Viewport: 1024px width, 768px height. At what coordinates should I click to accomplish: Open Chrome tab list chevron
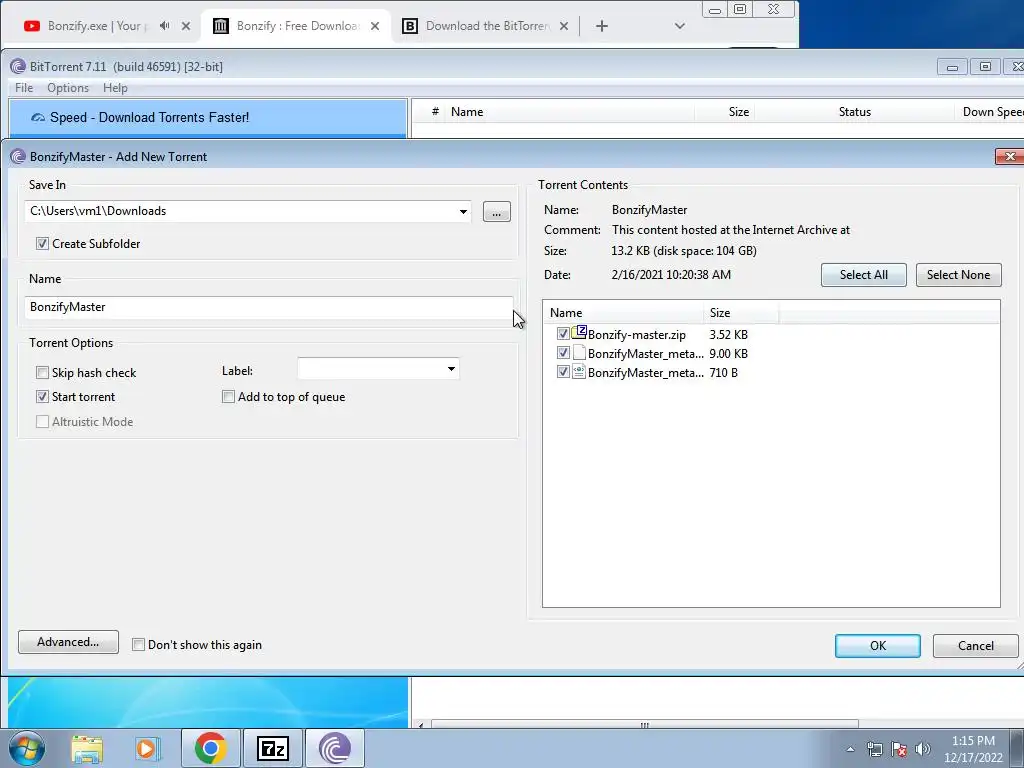pyautogui.click(x=679, y=26)
